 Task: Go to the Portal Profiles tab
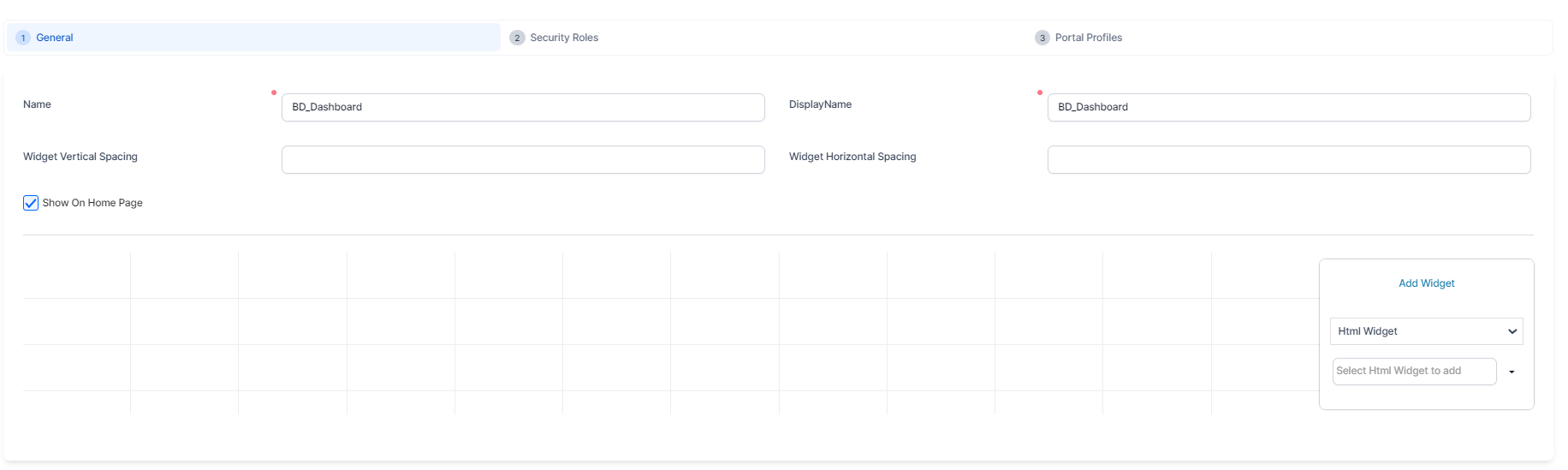[1088, 38]
